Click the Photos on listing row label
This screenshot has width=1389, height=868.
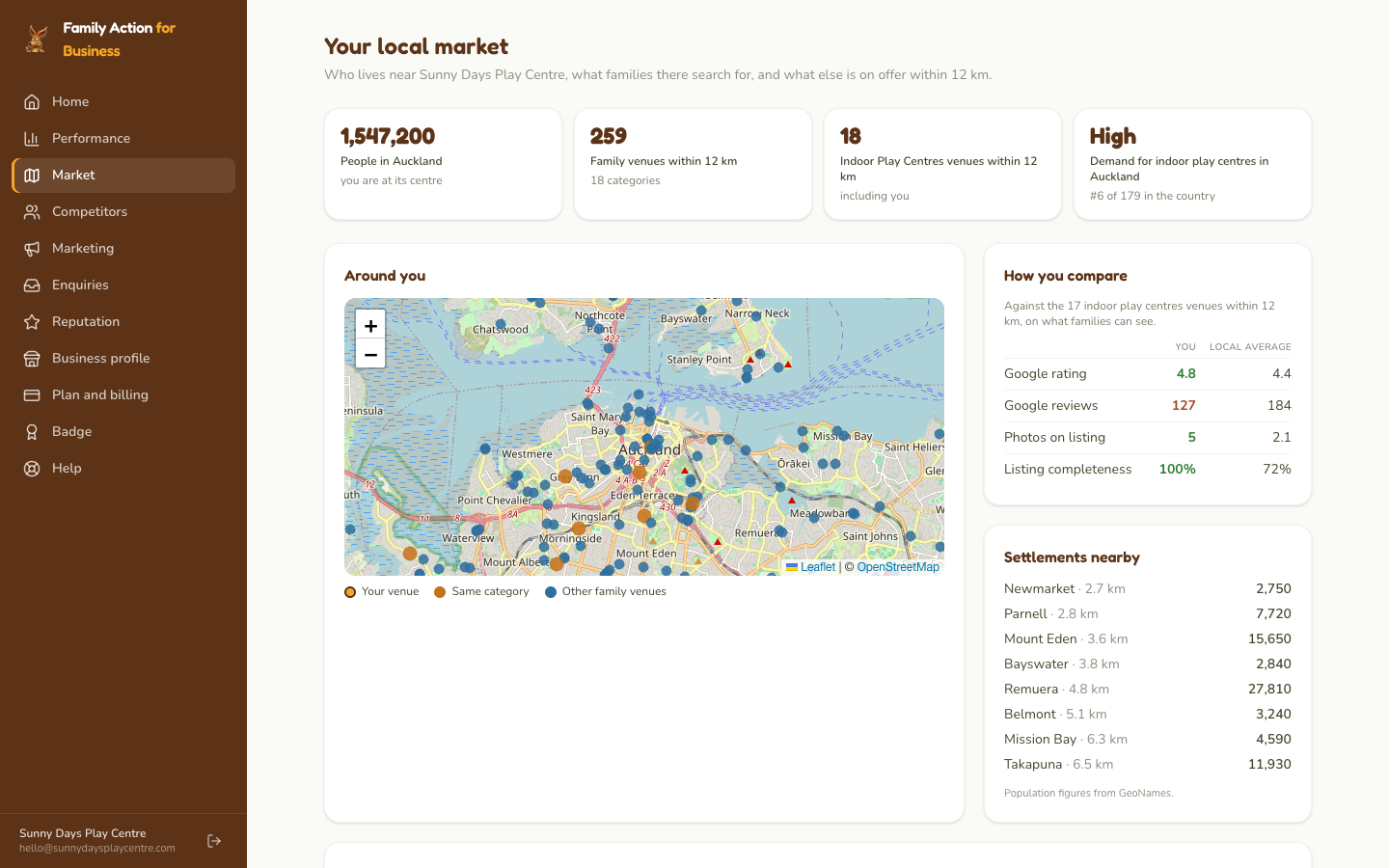click(1054, 437)
